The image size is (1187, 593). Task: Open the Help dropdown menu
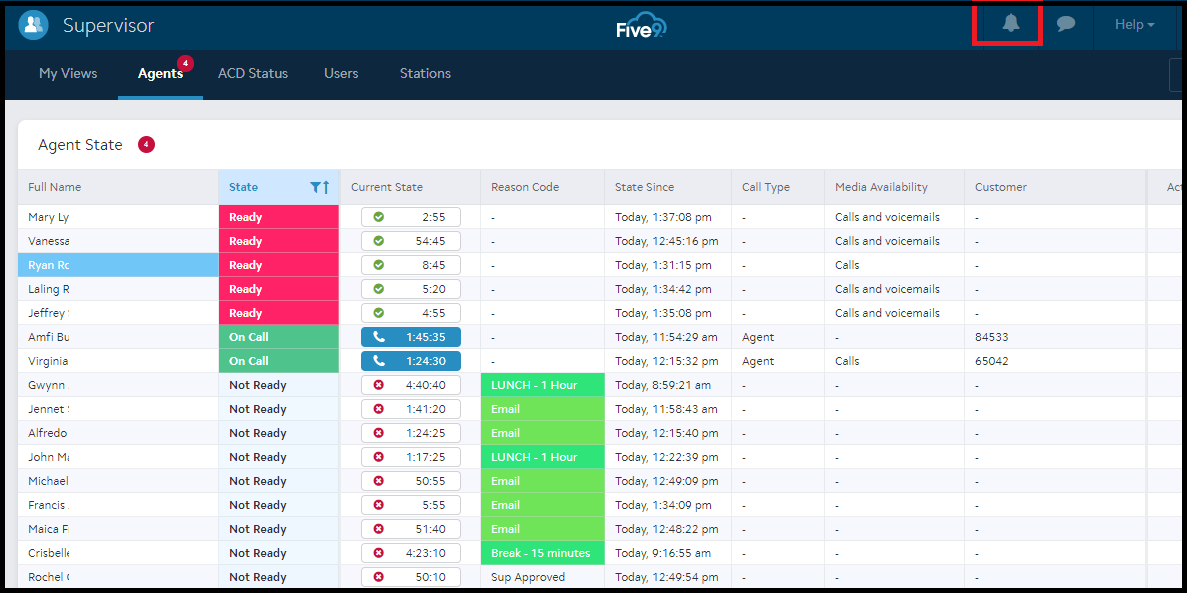[1134, 24]
